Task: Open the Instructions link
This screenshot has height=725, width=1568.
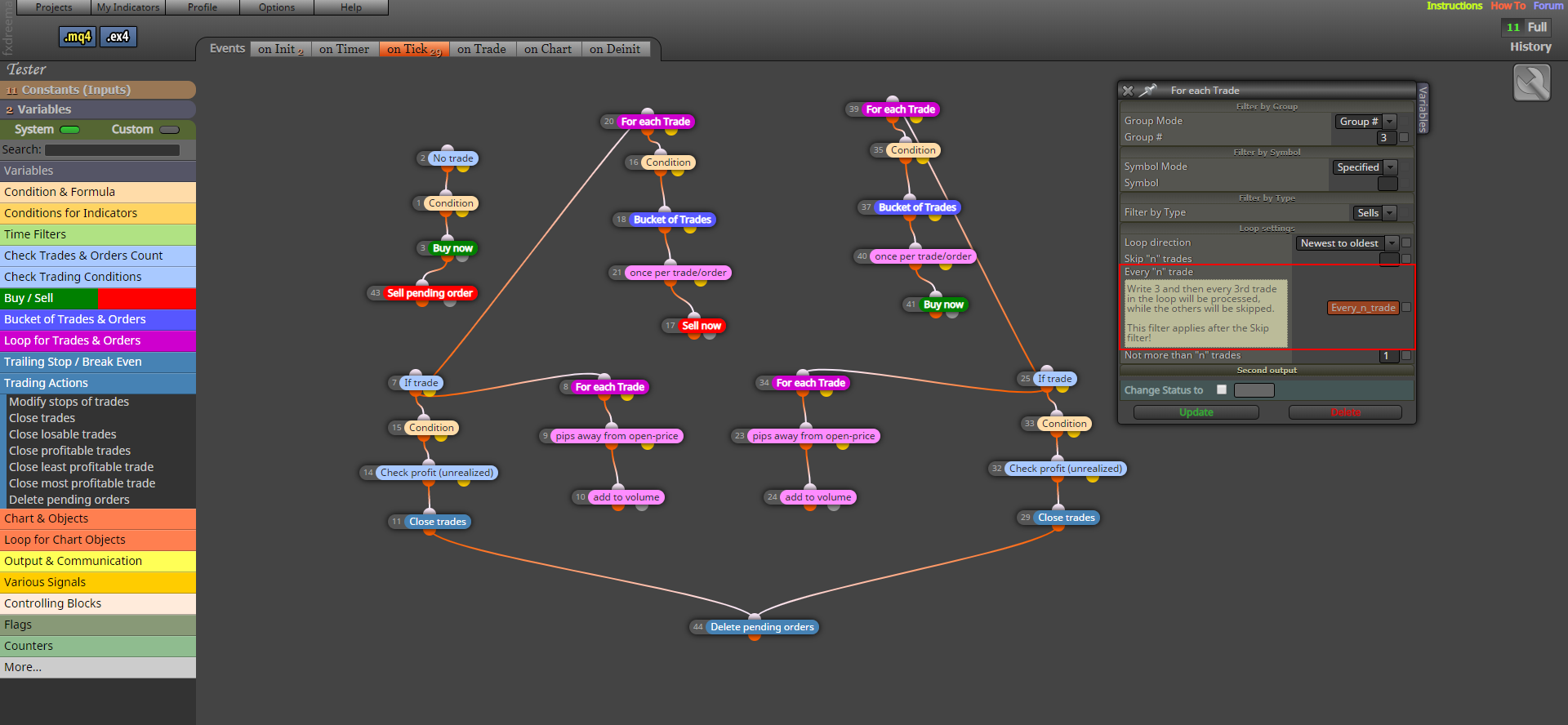Action: [1454, 6]
